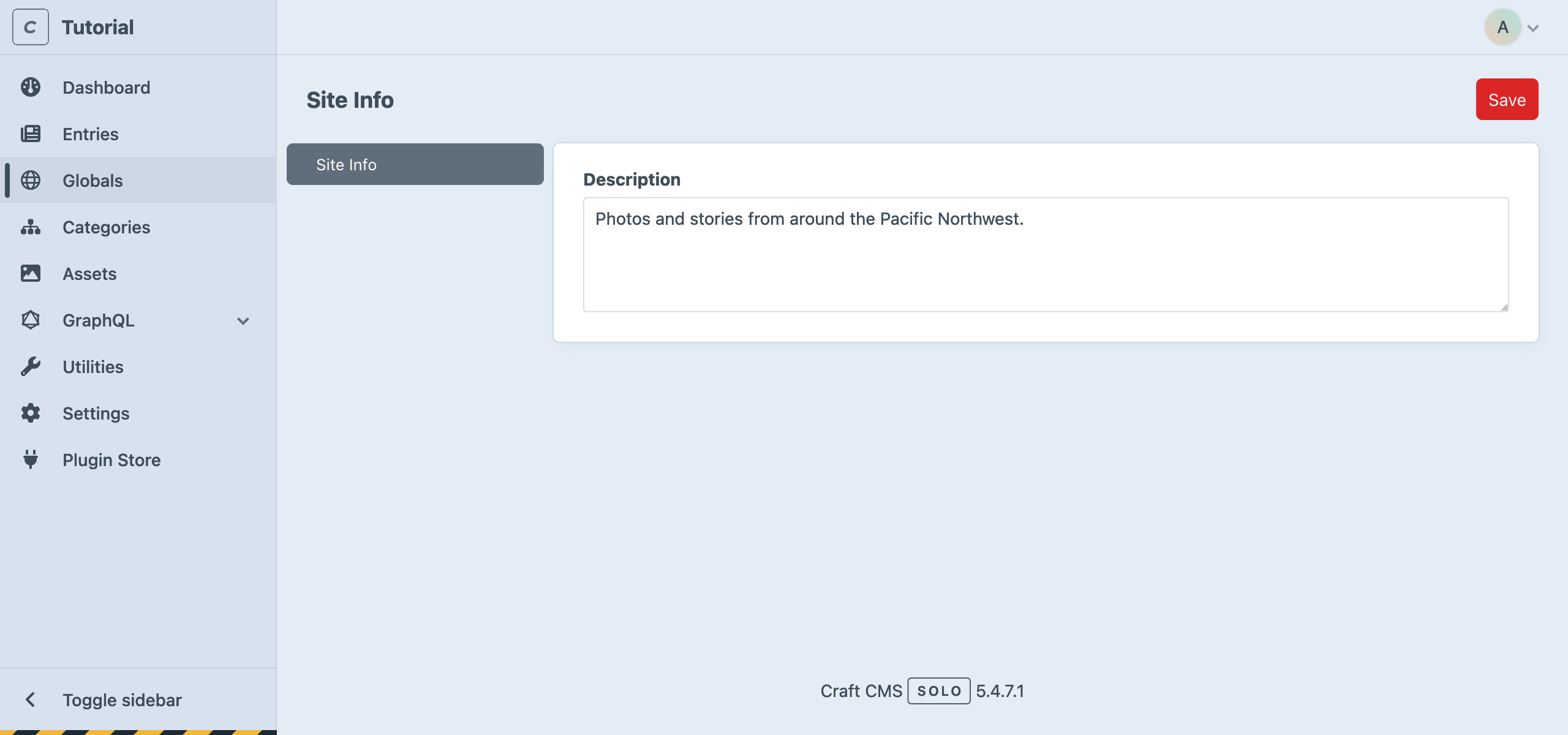This screenshot has height=735, width=1568.
Task: Expand the GraphQL submenu chevron
Action: 243,320
